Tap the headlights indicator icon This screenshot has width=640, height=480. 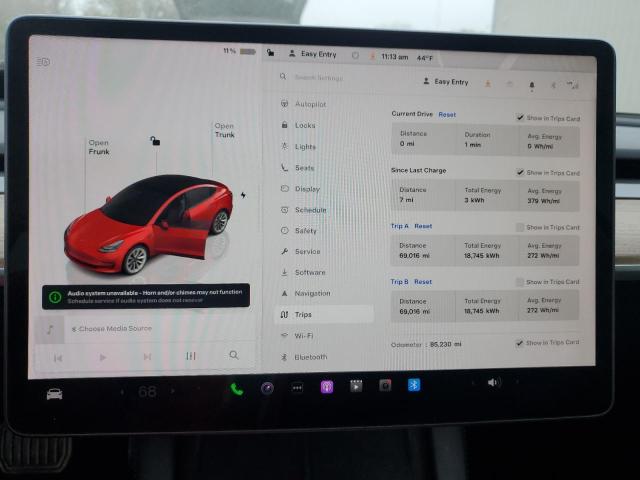point(43,62)
